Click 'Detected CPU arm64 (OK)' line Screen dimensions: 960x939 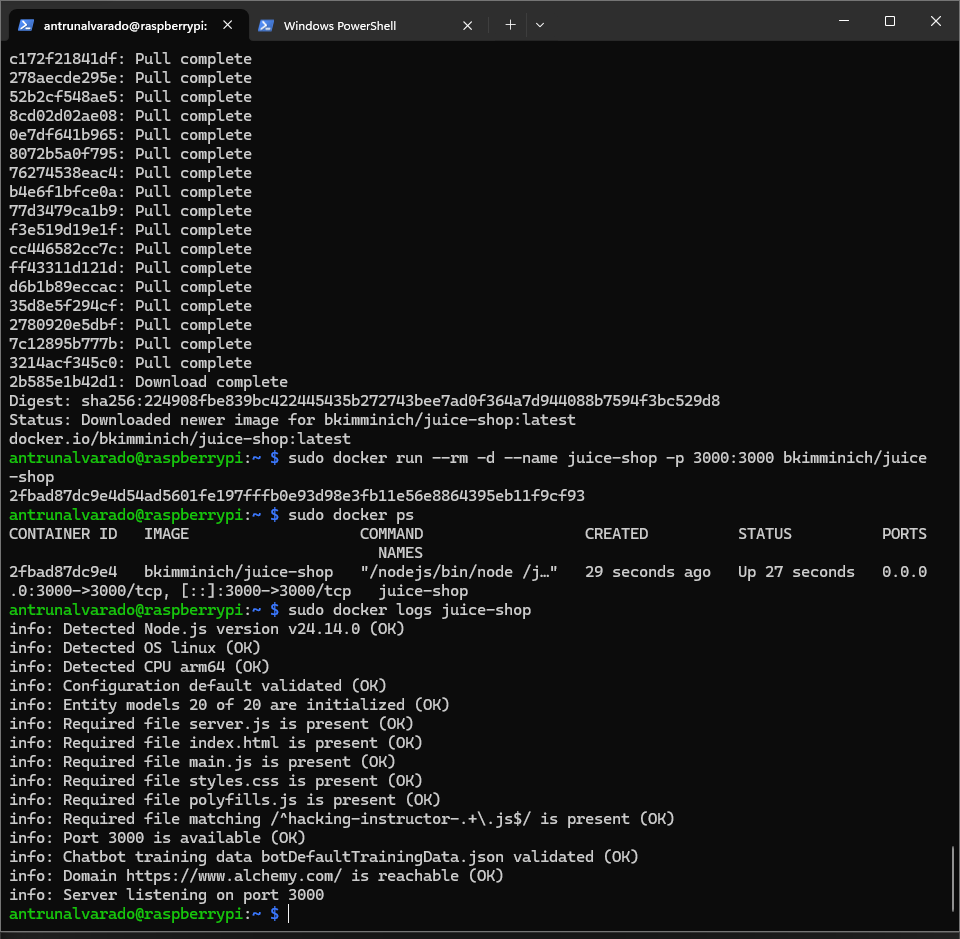140,667
